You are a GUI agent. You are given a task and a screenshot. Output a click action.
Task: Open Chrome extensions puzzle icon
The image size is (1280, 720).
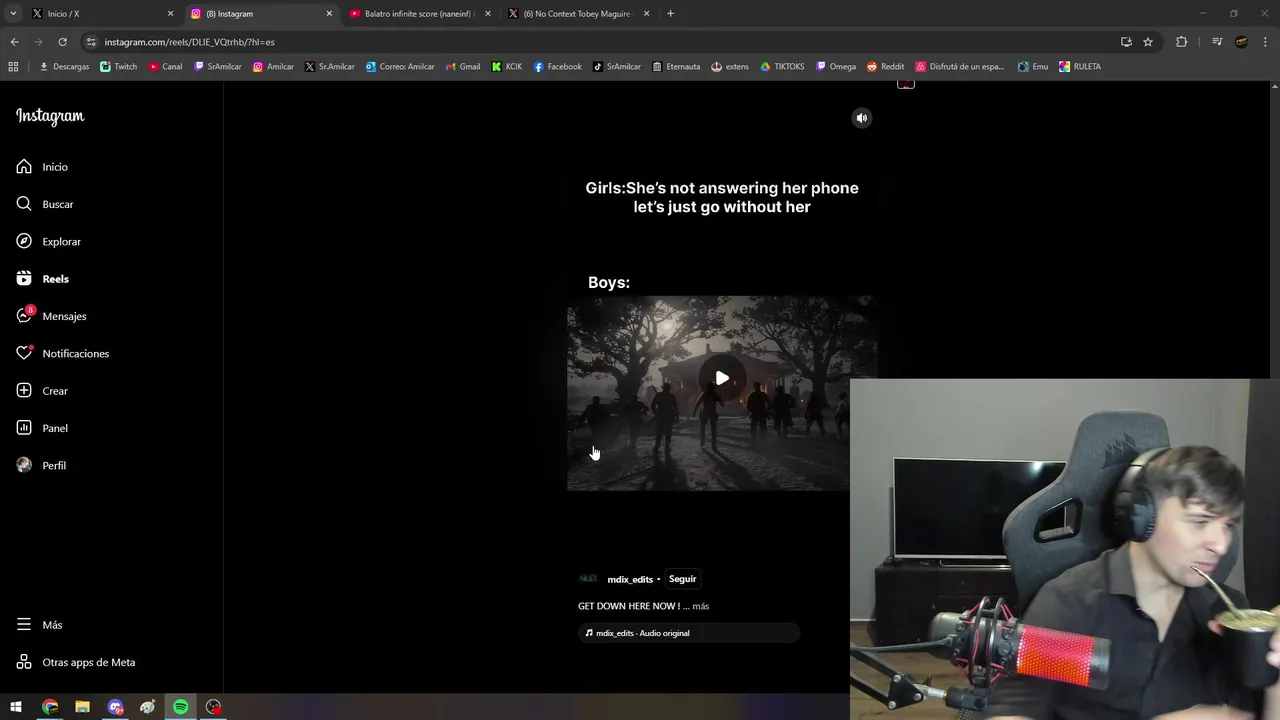point(1181,42)
